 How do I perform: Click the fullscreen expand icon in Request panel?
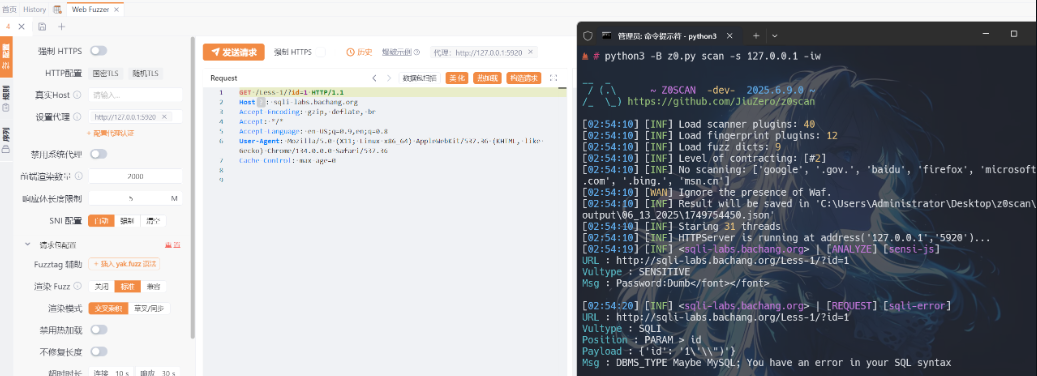(554, 78)
